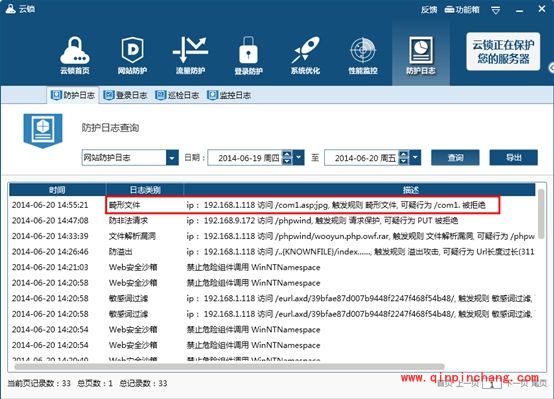
Task: Sort by the 时间 column header
Action: point(57,190)
